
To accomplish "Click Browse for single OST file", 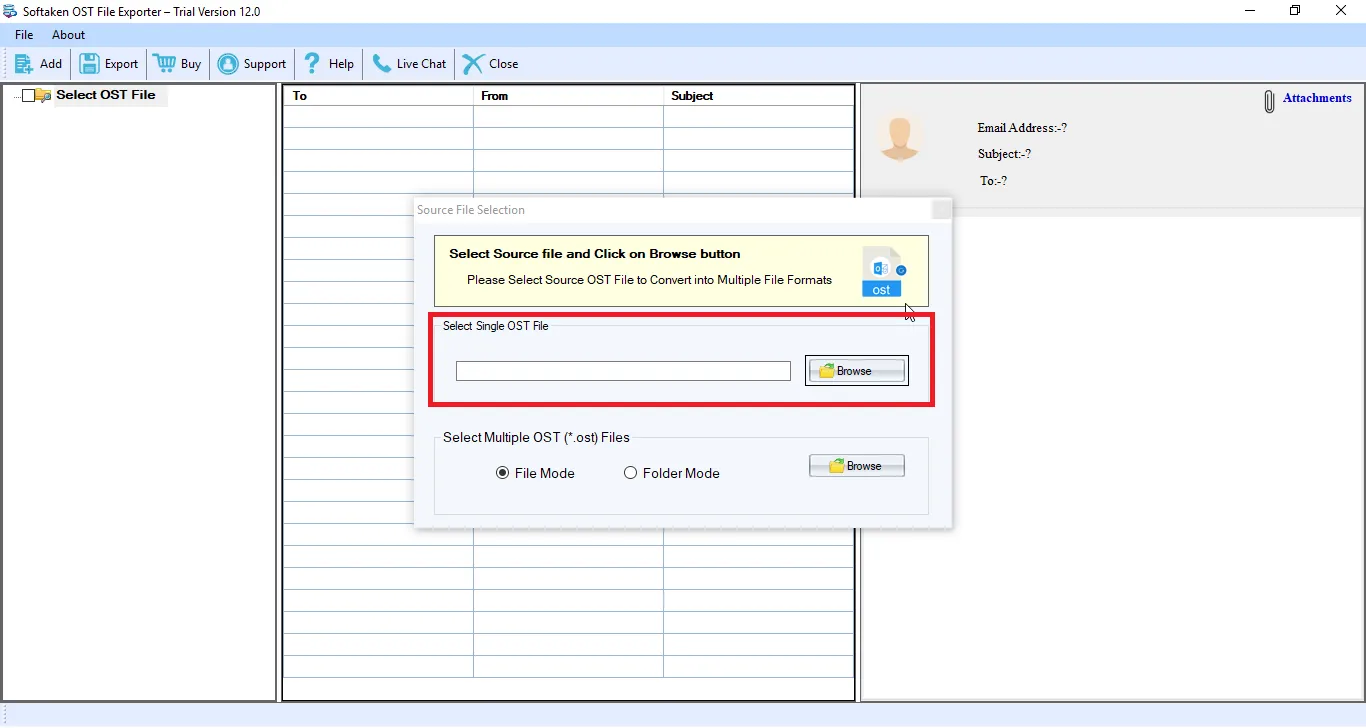I will click(x=857, y=371).
